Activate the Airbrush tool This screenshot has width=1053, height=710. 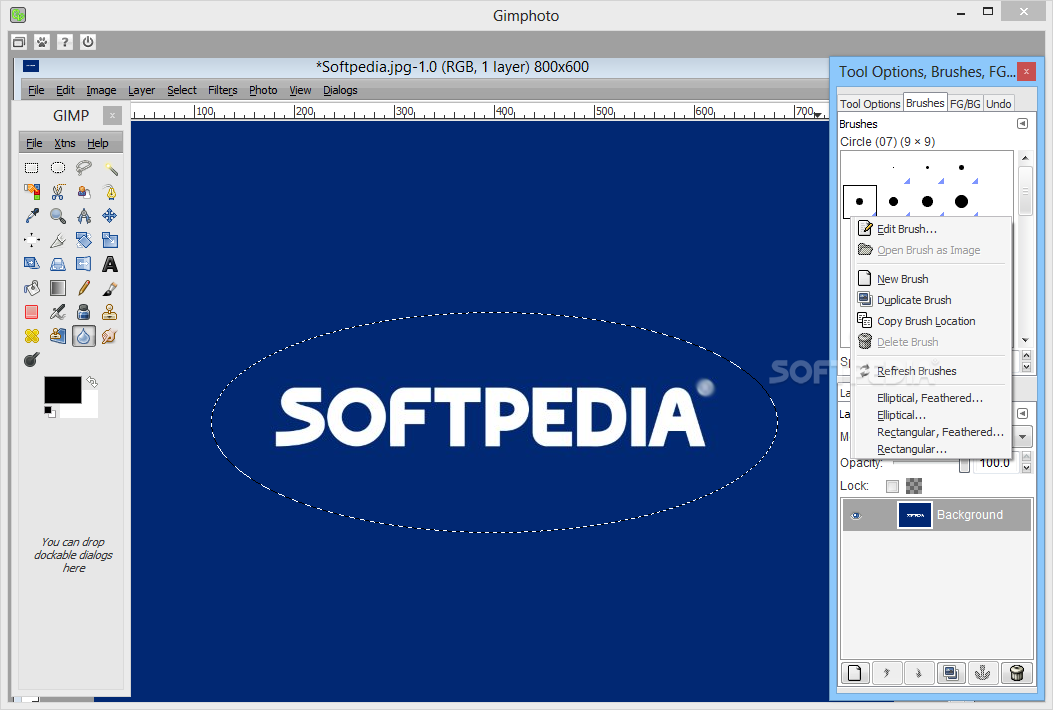pyautogui.click(x=58, y=312)
